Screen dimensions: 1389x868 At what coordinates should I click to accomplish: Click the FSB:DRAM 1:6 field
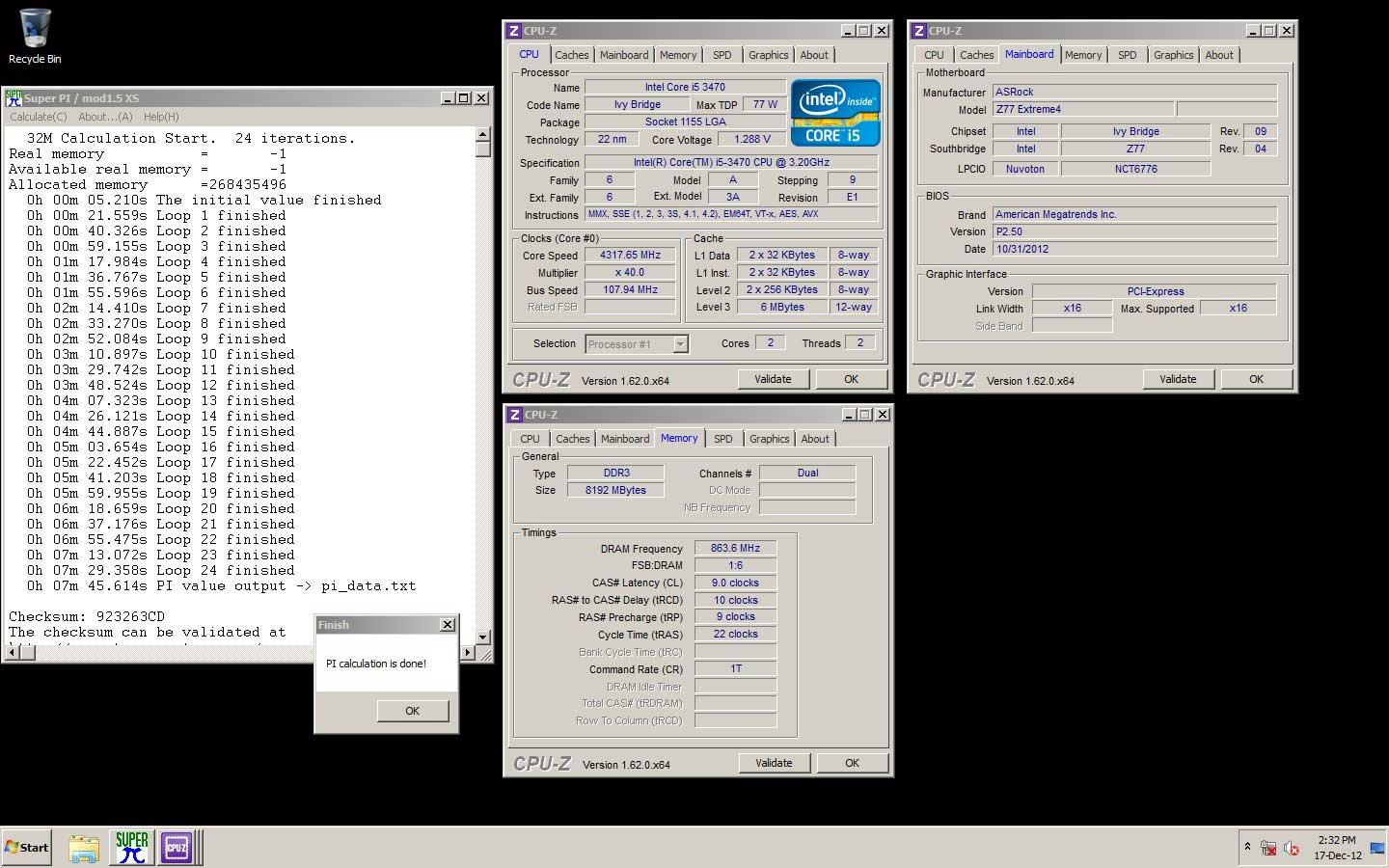pyautogui.click(x=735, y=565)
